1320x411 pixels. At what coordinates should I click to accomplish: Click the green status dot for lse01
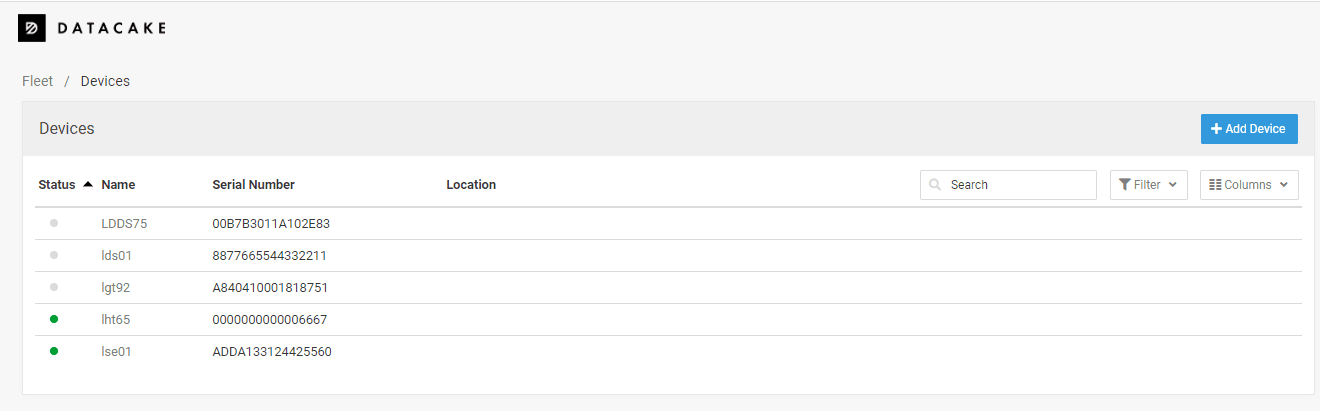coord(54,351)
